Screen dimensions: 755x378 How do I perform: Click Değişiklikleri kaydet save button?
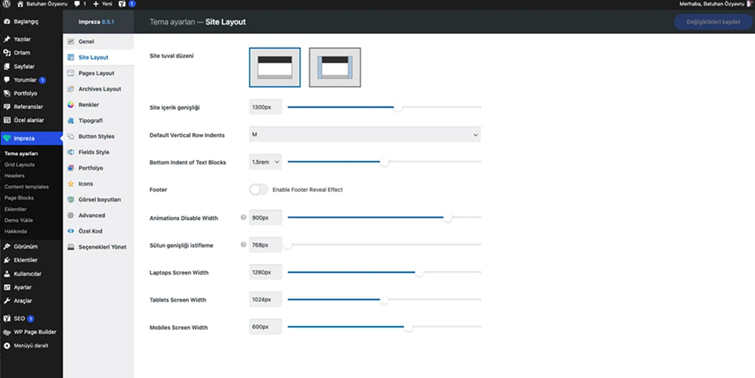(x=713, y=22)
